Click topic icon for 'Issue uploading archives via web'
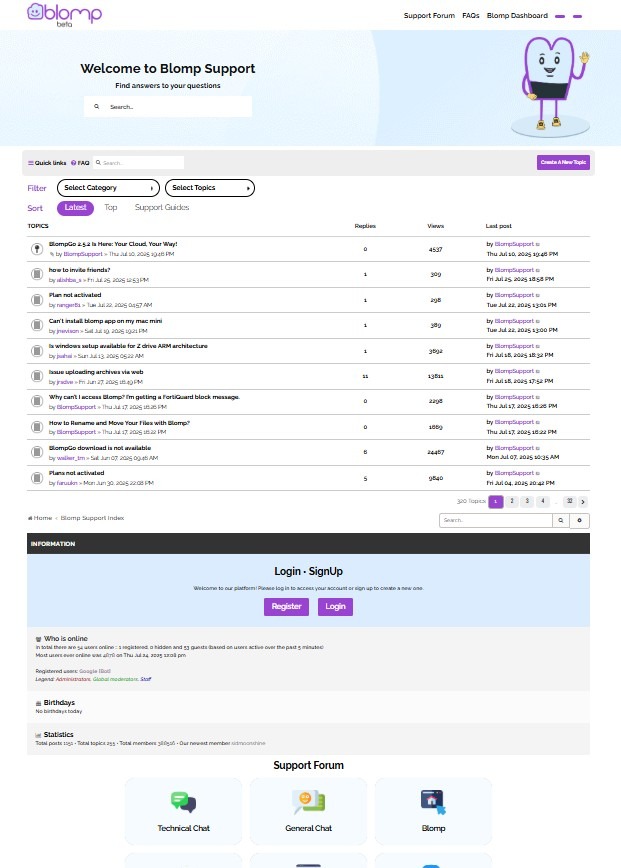Screen dimensions: 621x868 [37, 376]
